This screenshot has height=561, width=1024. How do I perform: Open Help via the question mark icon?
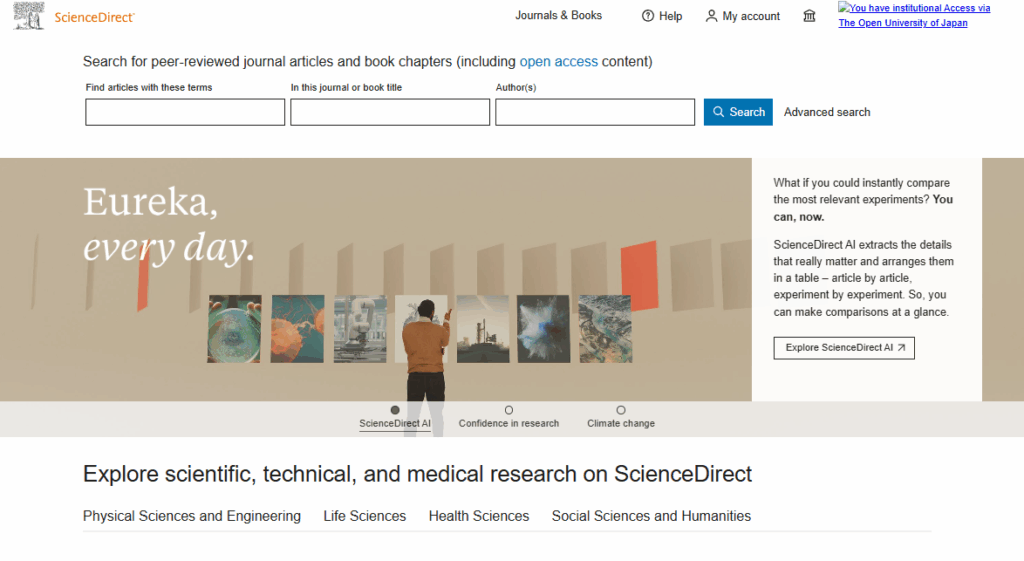pyautogui.click(x=648, y=16)
